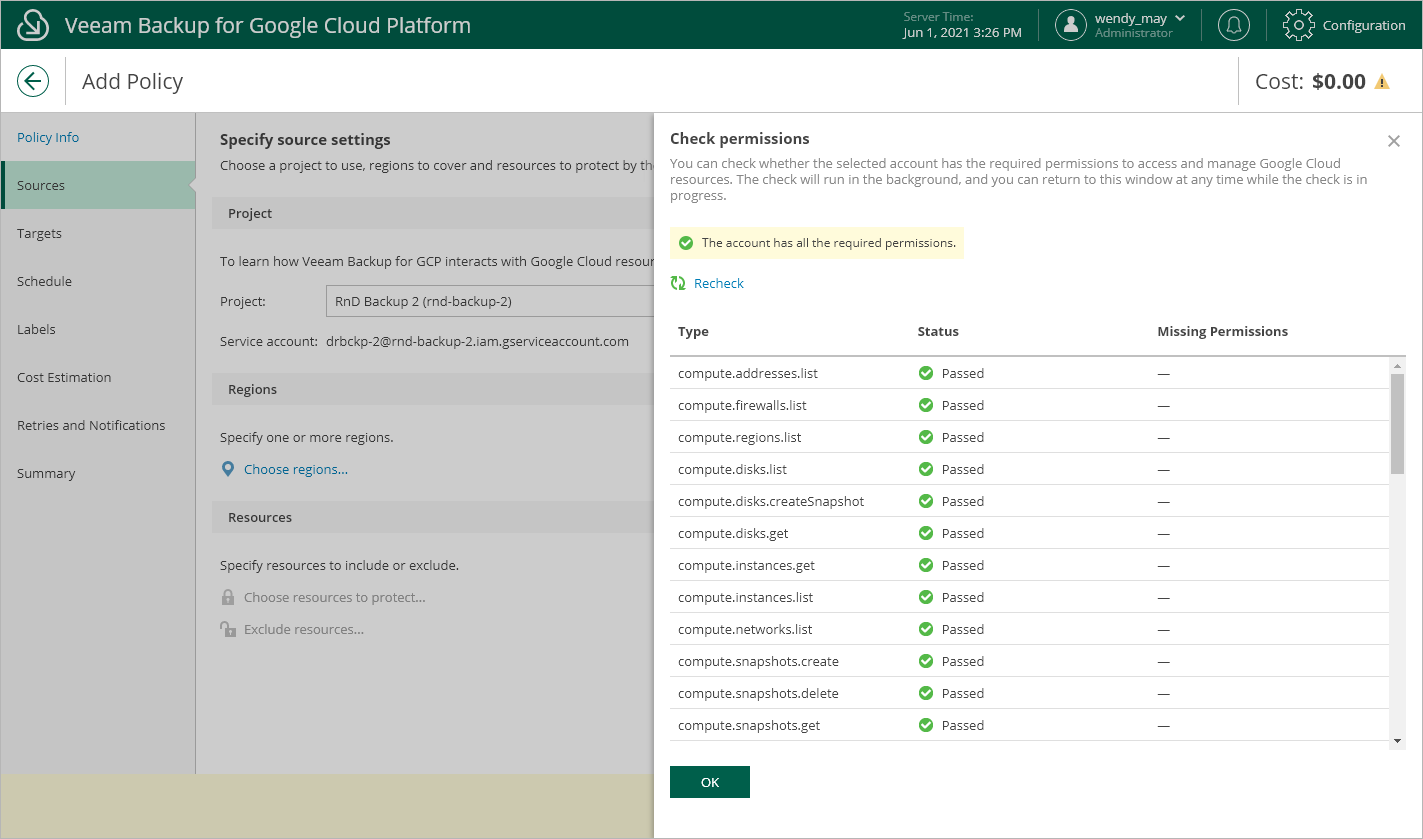Viewport: 1423px width, 839px height.
Task: Click scrollbar down arrow in permissions list
Action: click(x=1397, y=741)
